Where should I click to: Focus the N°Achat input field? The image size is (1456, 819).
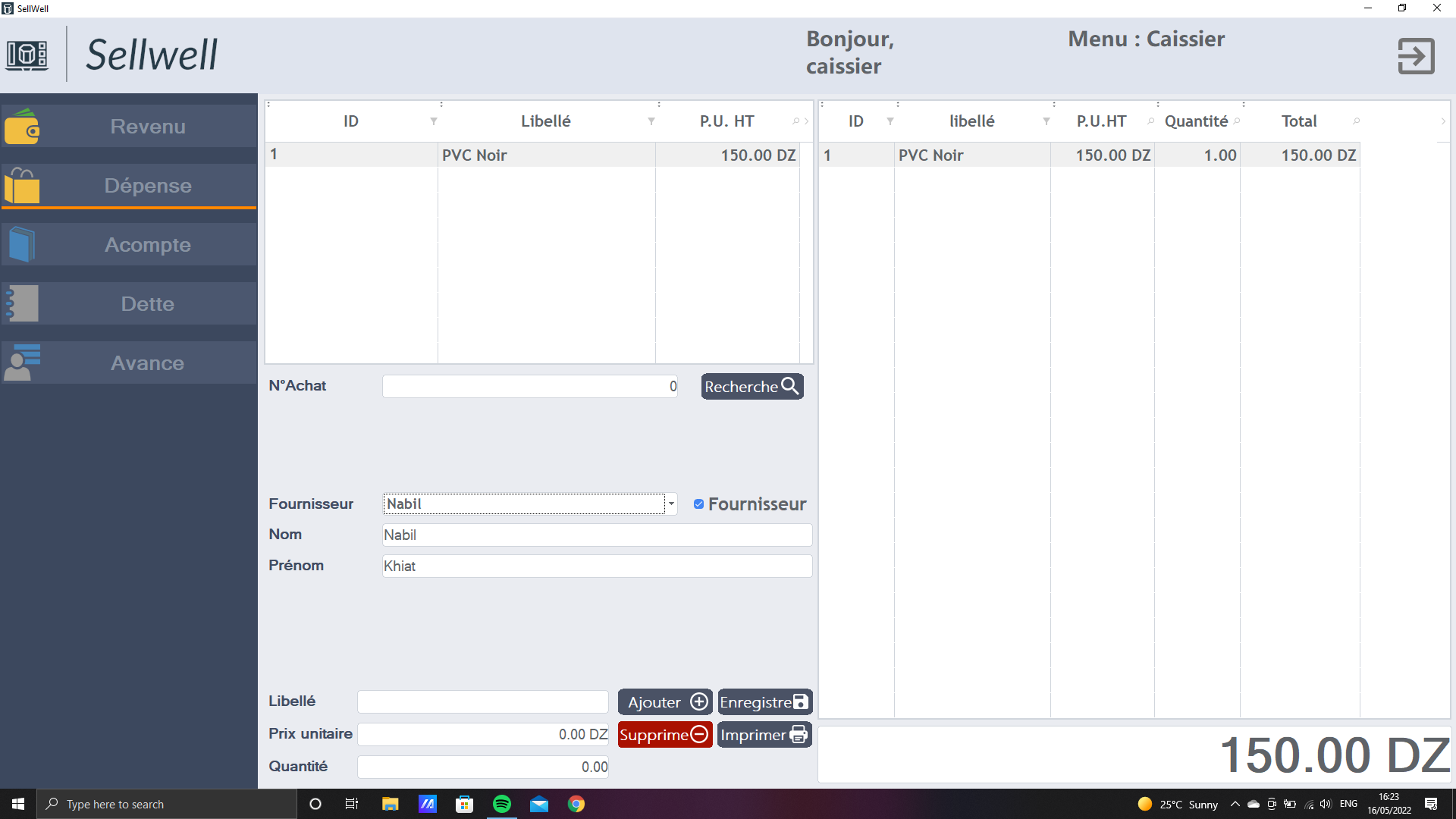coord(530,386)
